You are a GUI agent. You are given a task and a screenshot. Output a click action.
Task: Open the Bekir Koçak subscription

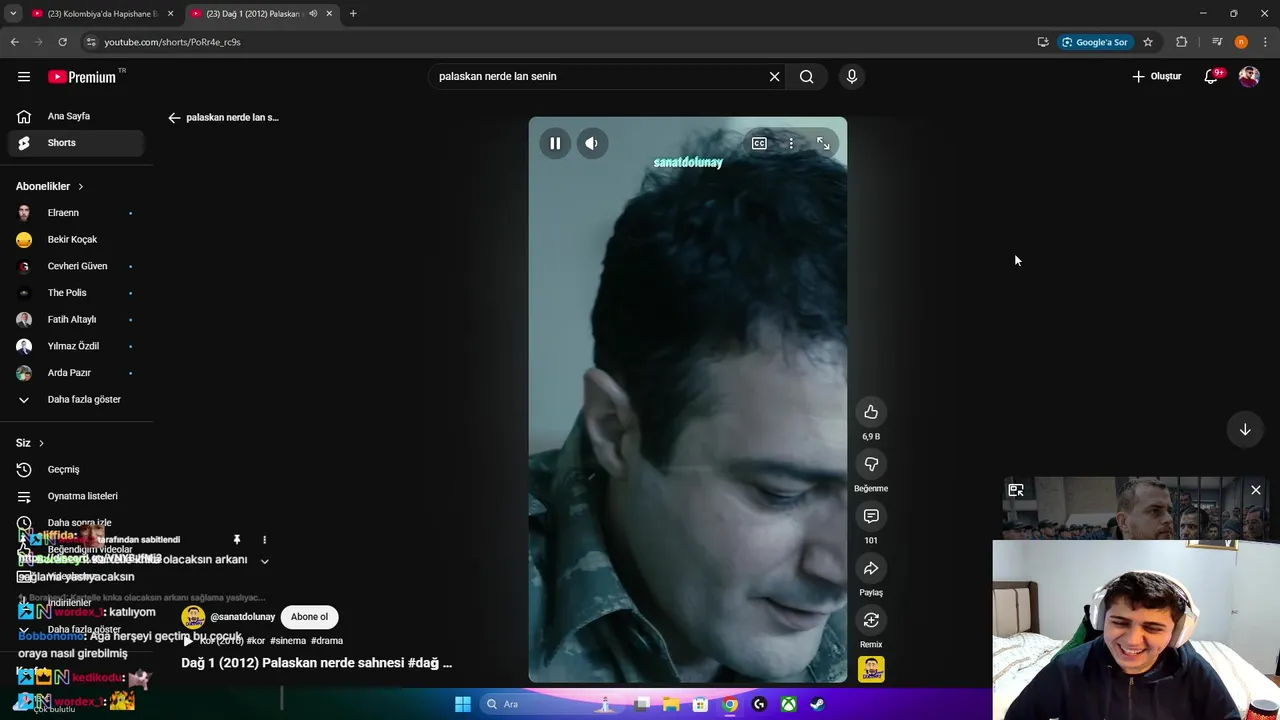pyautogui.click(x=75, y=240)
